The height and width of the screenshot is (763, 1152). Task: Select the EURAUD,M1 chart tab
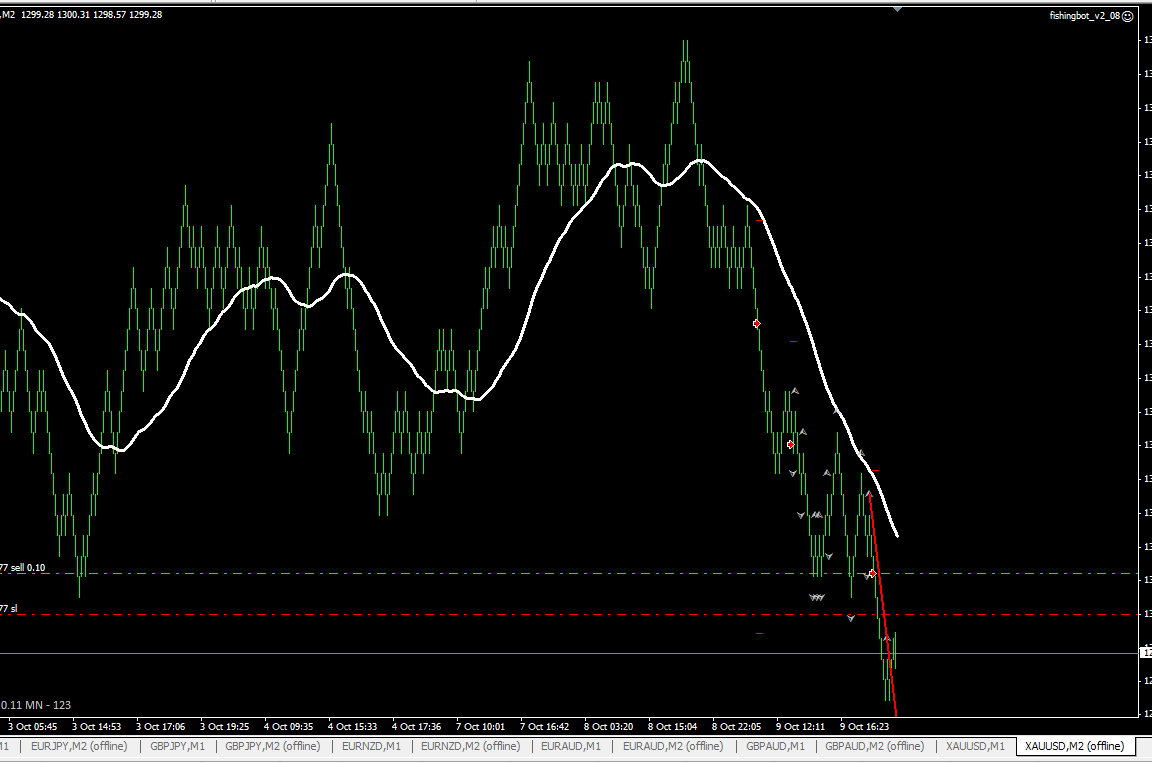(571, 746)
